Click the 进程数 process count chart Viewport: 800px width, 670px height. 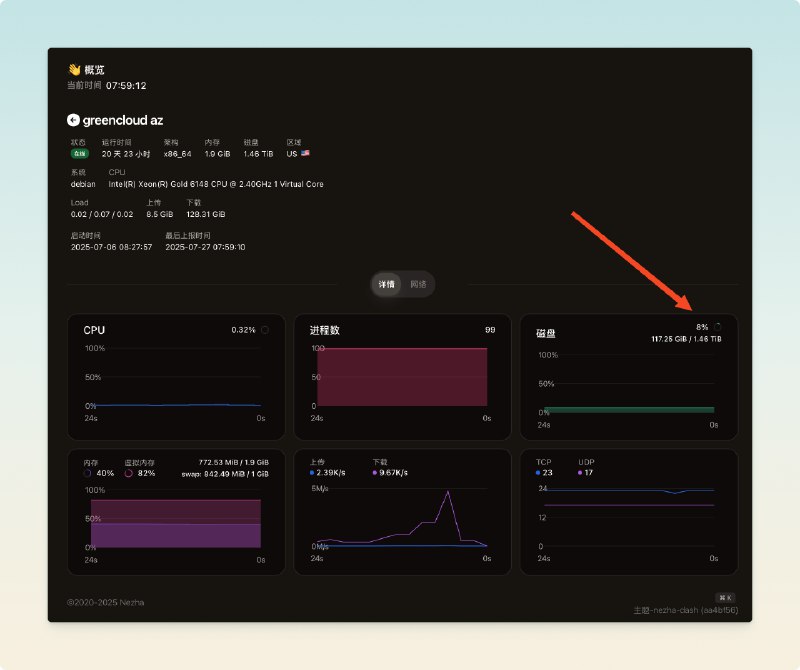[x=402, y=377]
